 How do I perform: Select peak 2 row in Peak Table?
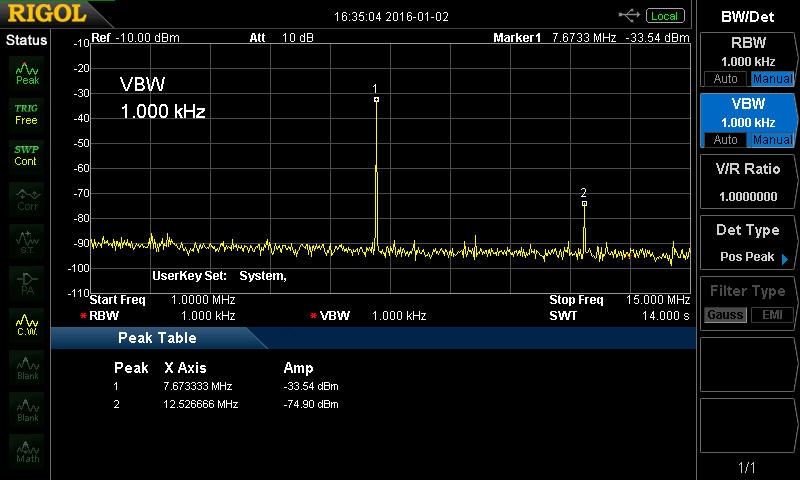(225, 404)
